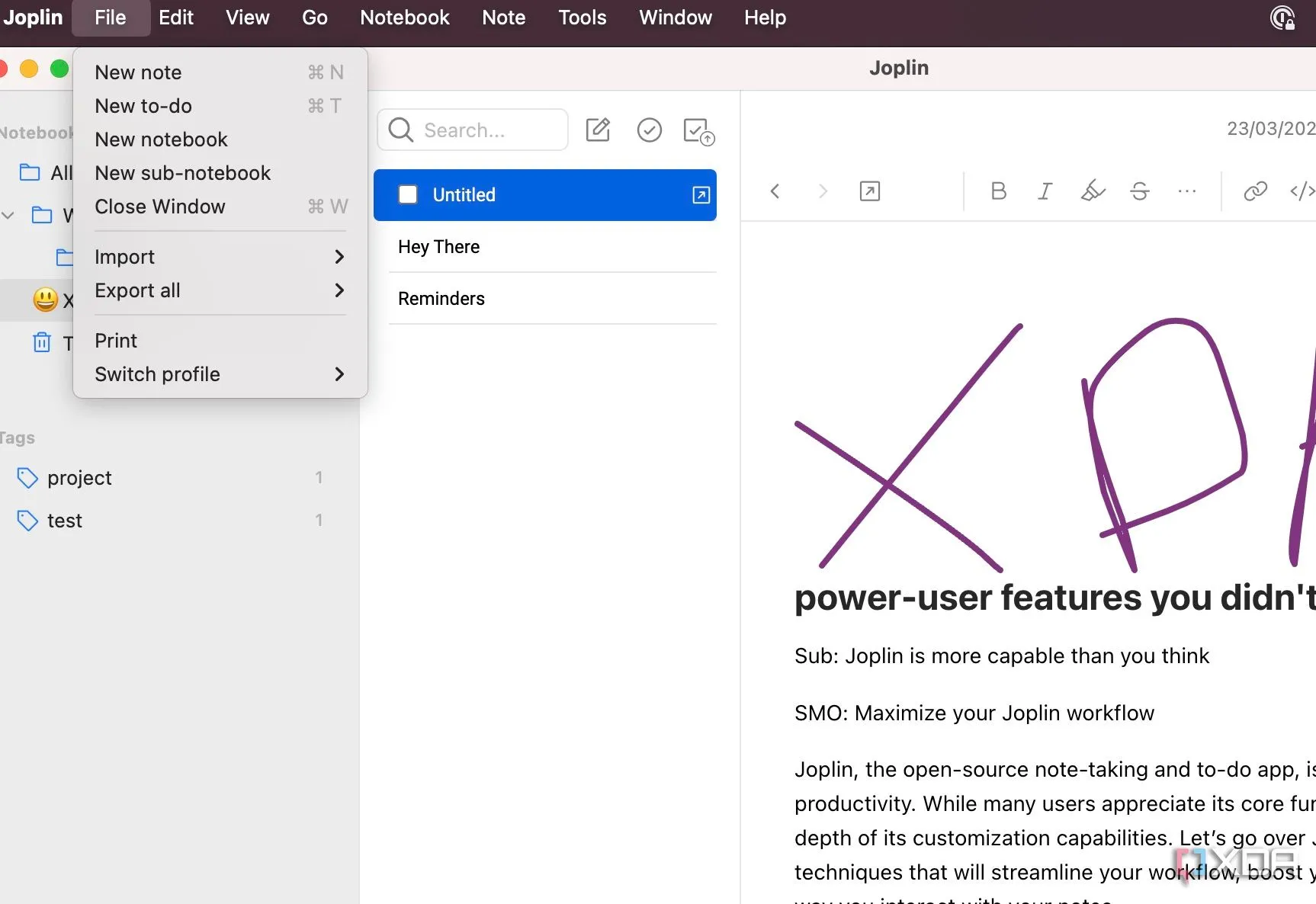Click external edit icon on Untitled note

tap(701, 195)
